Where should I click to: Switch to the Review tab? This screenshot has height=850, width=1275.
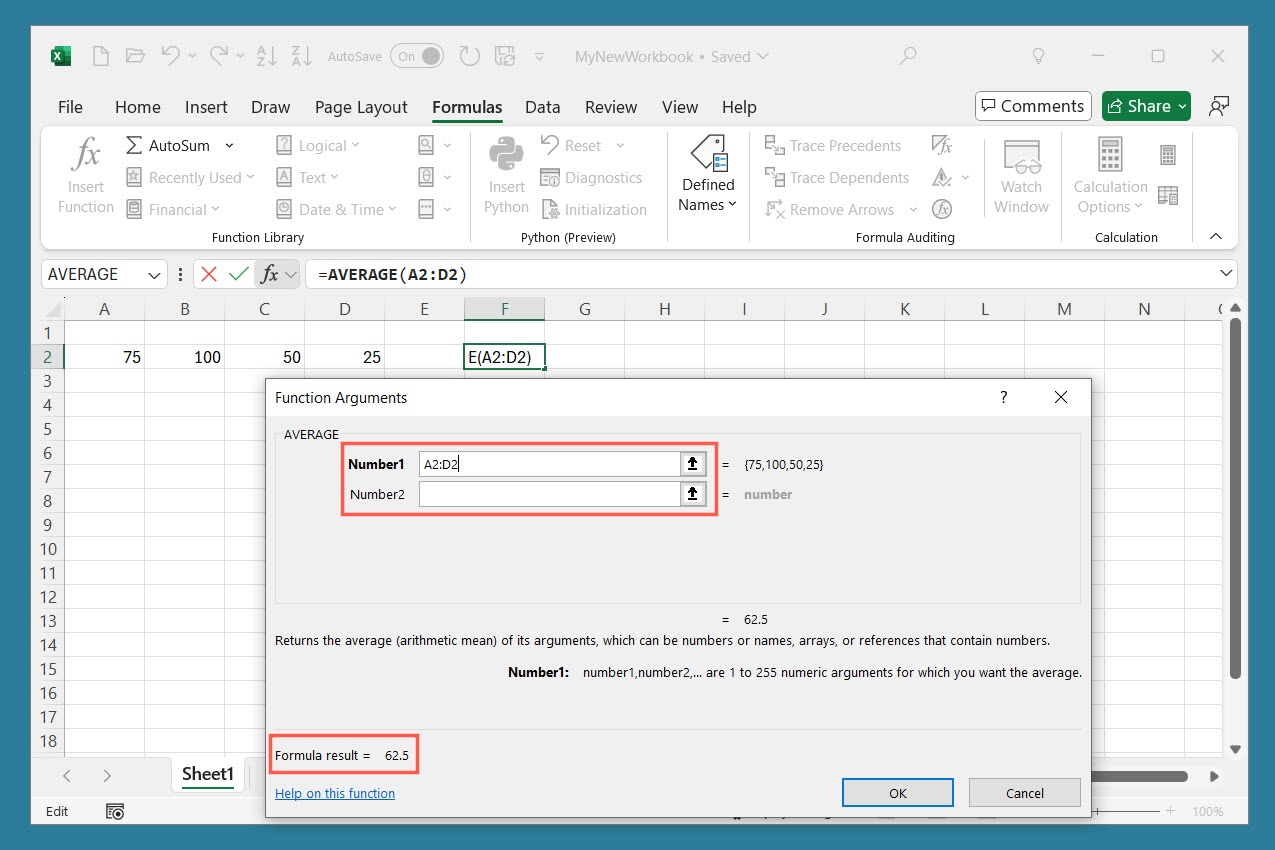[x=611, y=107]
